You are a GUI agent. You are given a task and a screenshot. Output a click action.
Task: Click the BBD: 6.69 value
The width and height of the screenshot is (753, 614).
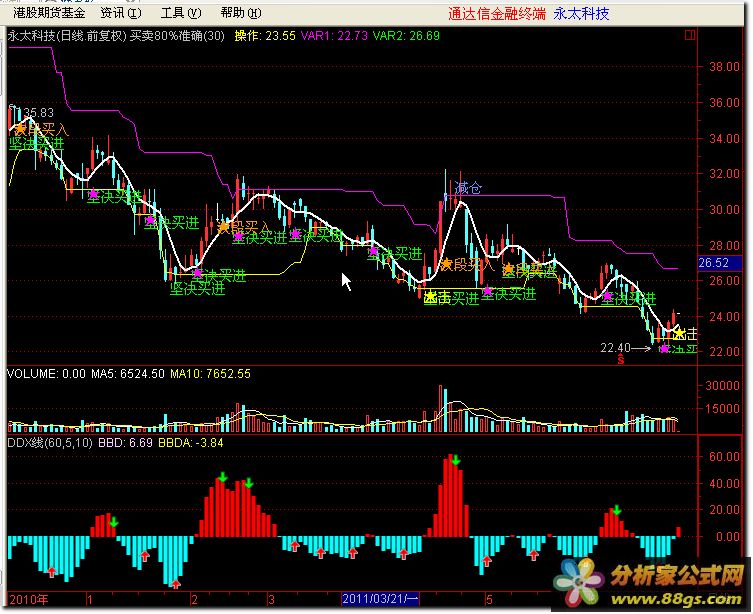pyautogui.click(x=125, y=443)
